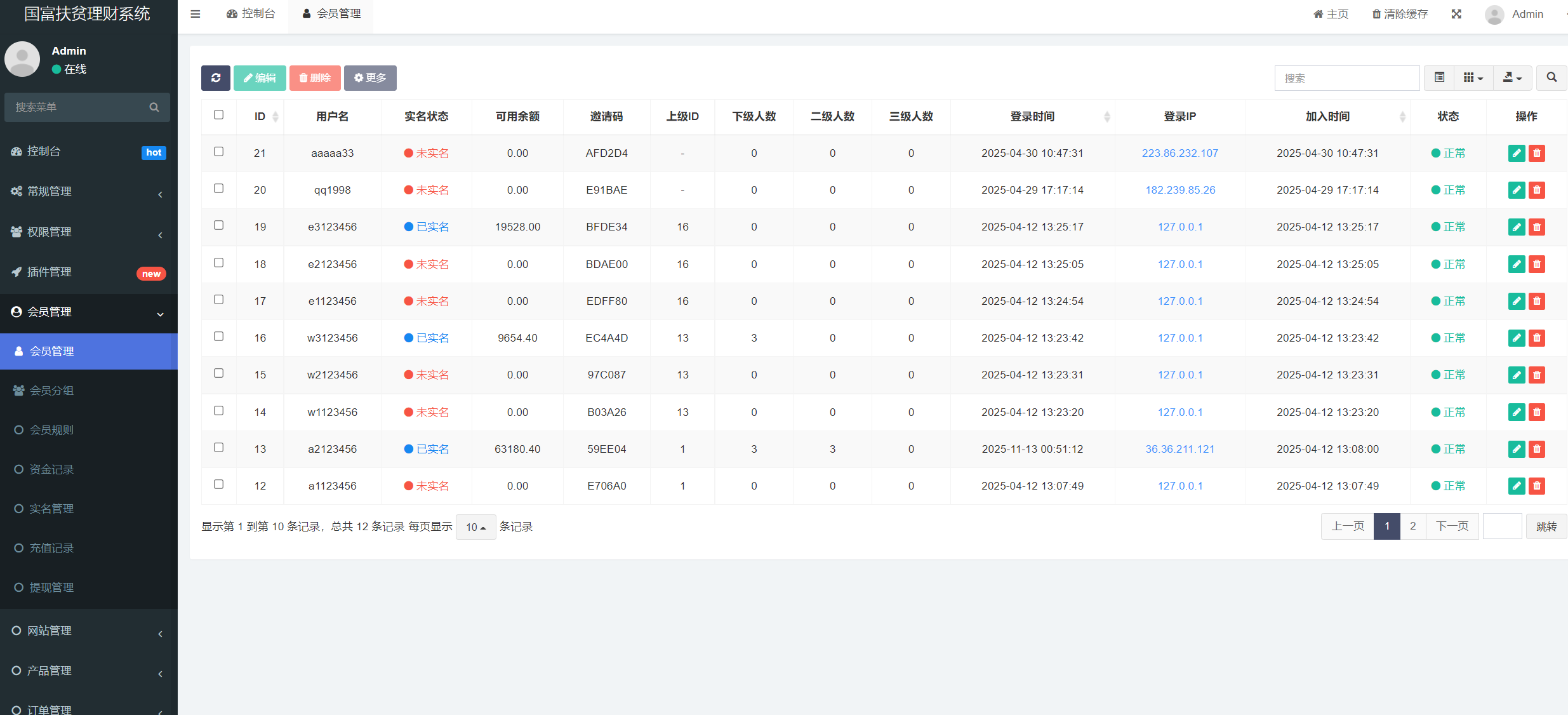Open the columns visibility dropdown
1568x715 pixels.
coord(1473,77)
